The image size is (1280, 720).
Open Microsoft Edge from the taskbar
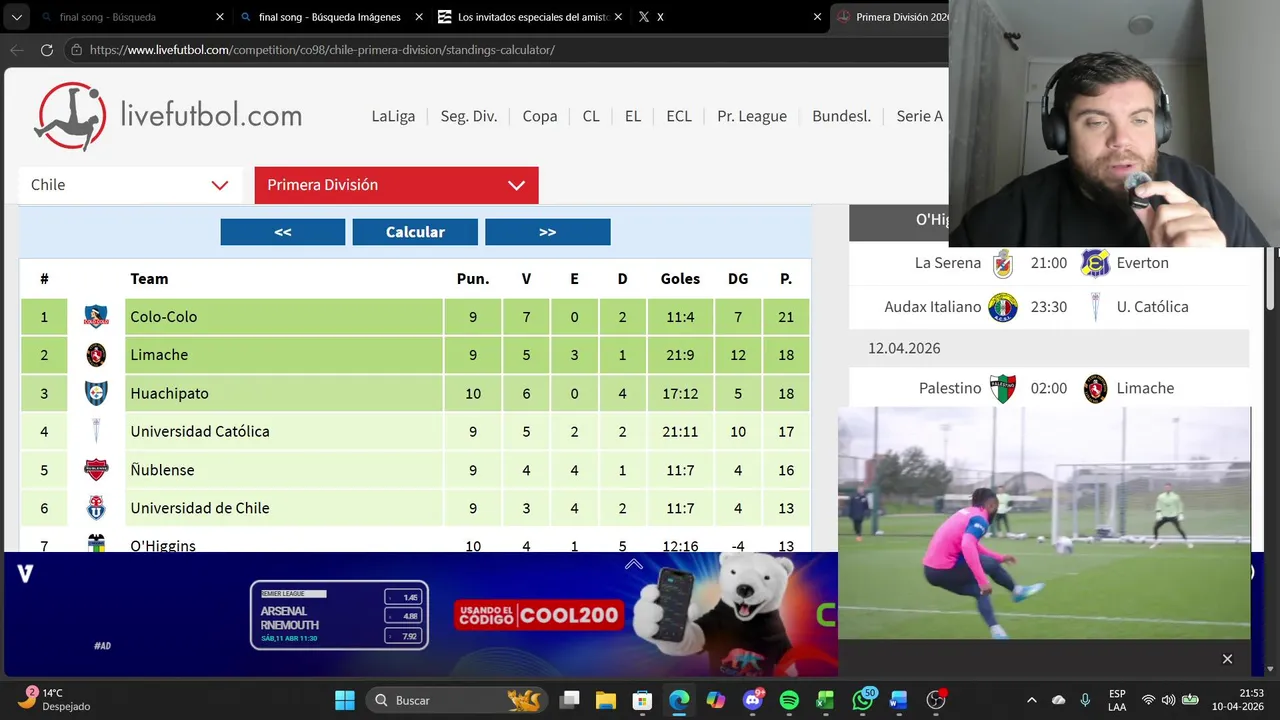coord(679,700)
